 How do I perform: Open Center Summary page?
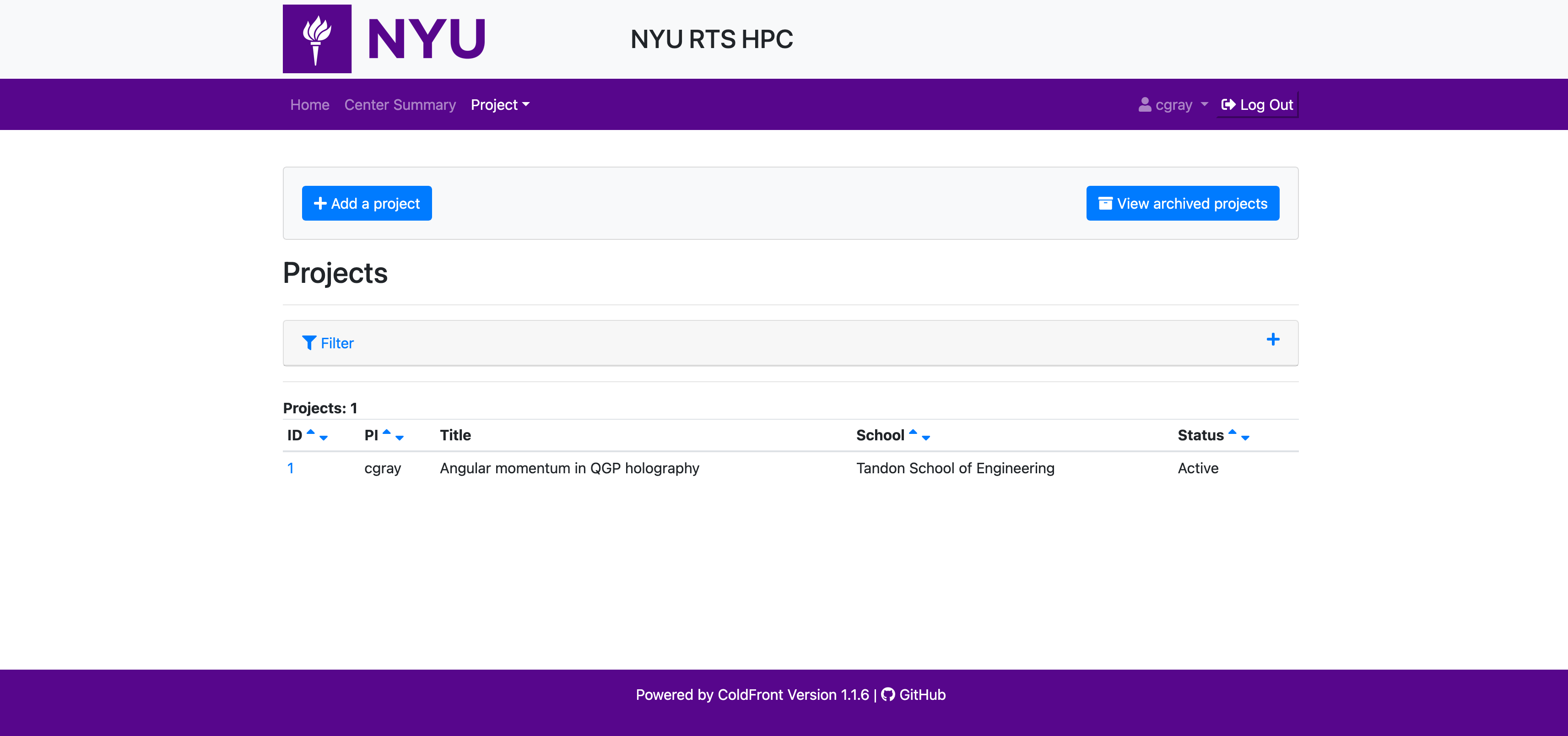tap(400, 105)
